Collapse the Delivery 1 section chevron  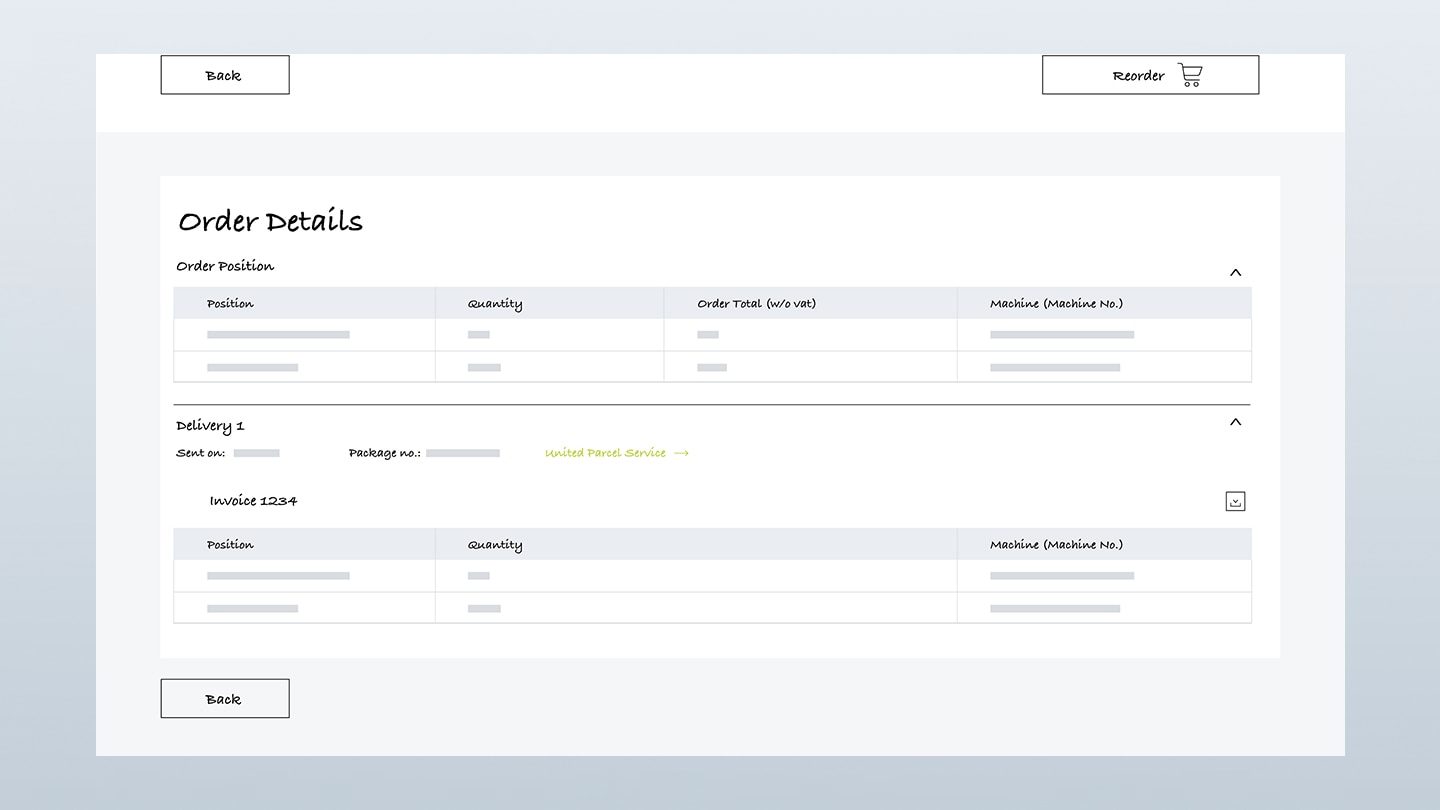[1235, 422]
